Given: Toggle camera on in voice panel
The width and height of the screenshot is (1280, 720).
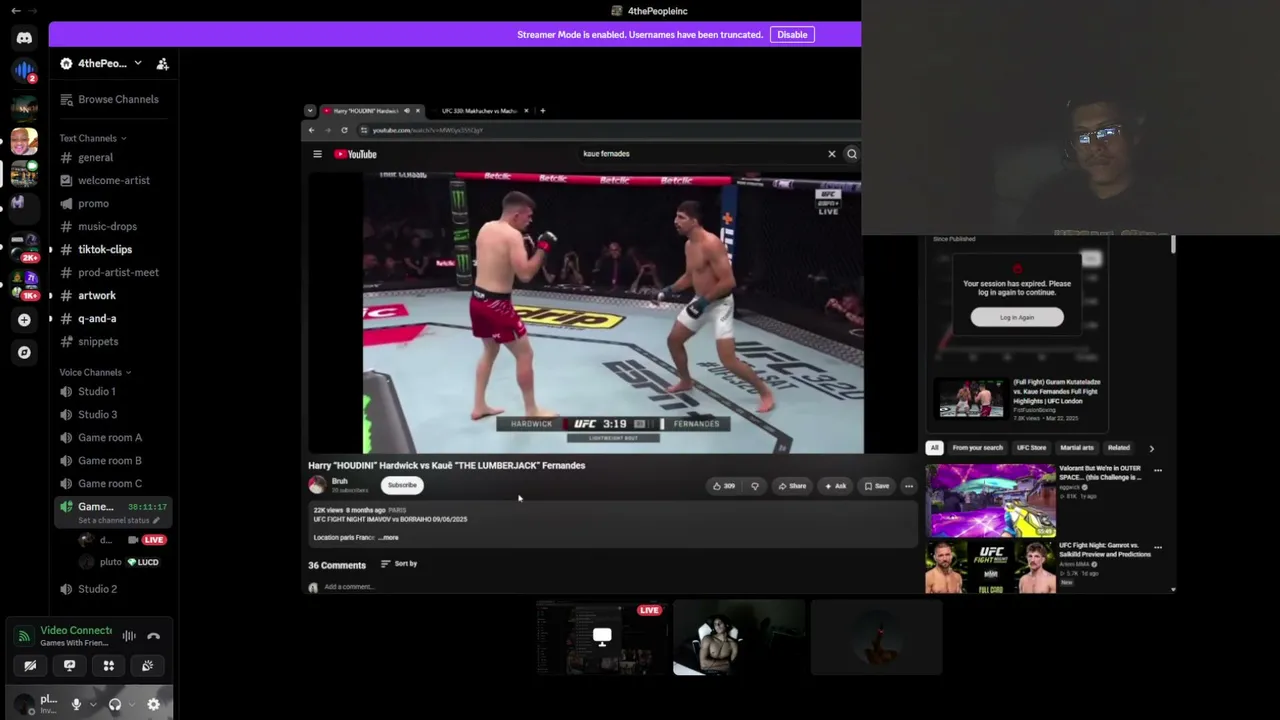Looking at the screenshot, I should 30,666.
